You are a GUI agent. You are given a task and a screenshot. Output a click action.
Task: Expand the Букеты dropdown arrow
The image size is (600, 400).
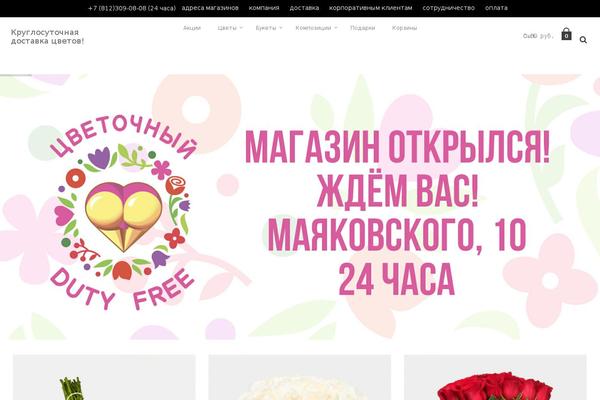280,28
